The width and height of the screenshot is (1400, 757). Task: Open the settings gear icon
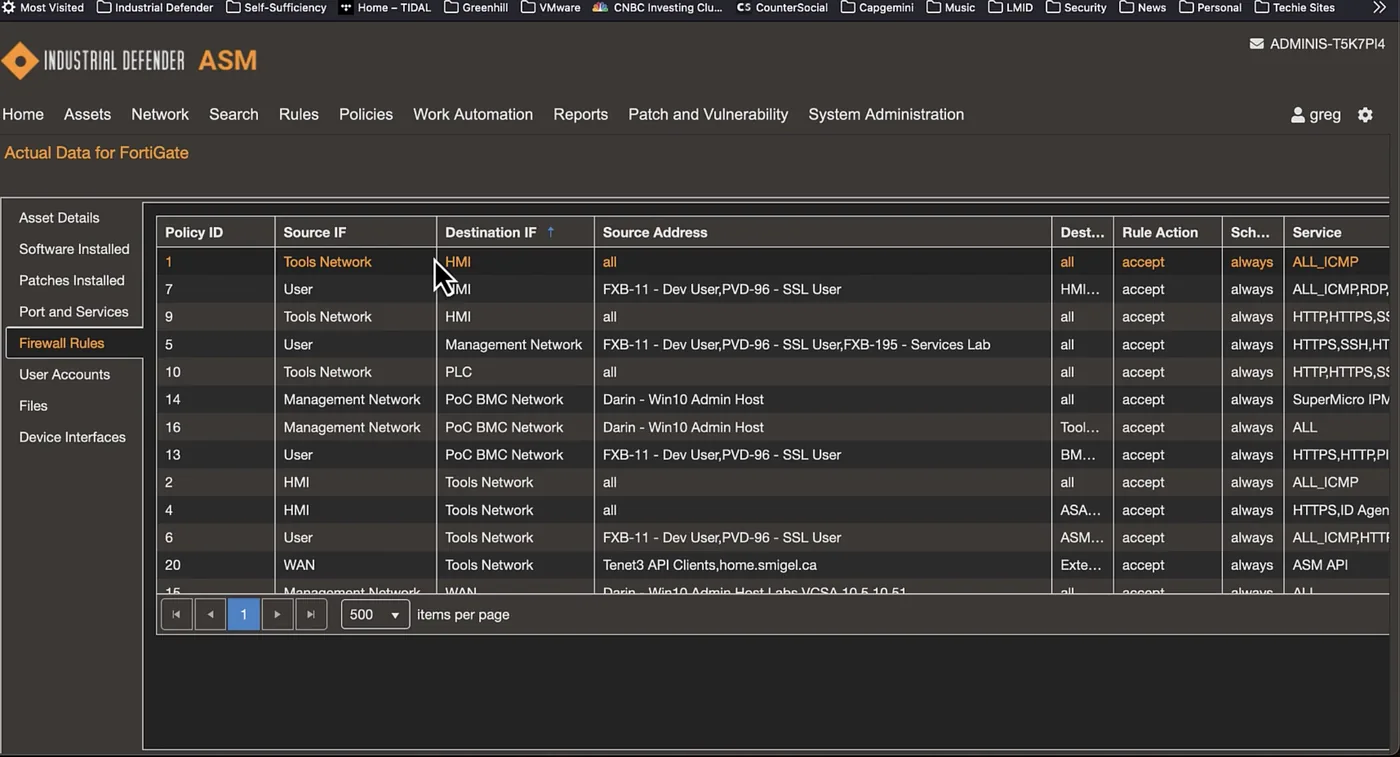coord(1365,115)
